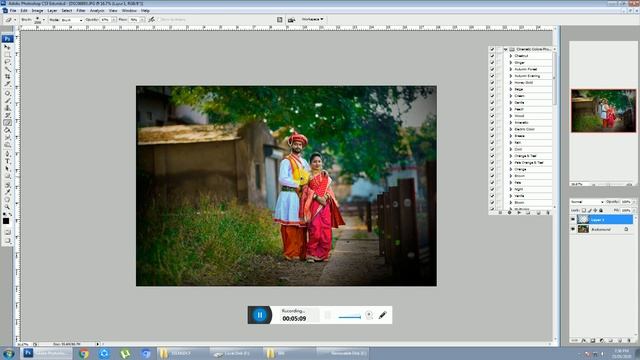640x360 pixels.
Task: Hide Layer 1 using eye icon
Action: pyautogui.click(x=573, y=220)
